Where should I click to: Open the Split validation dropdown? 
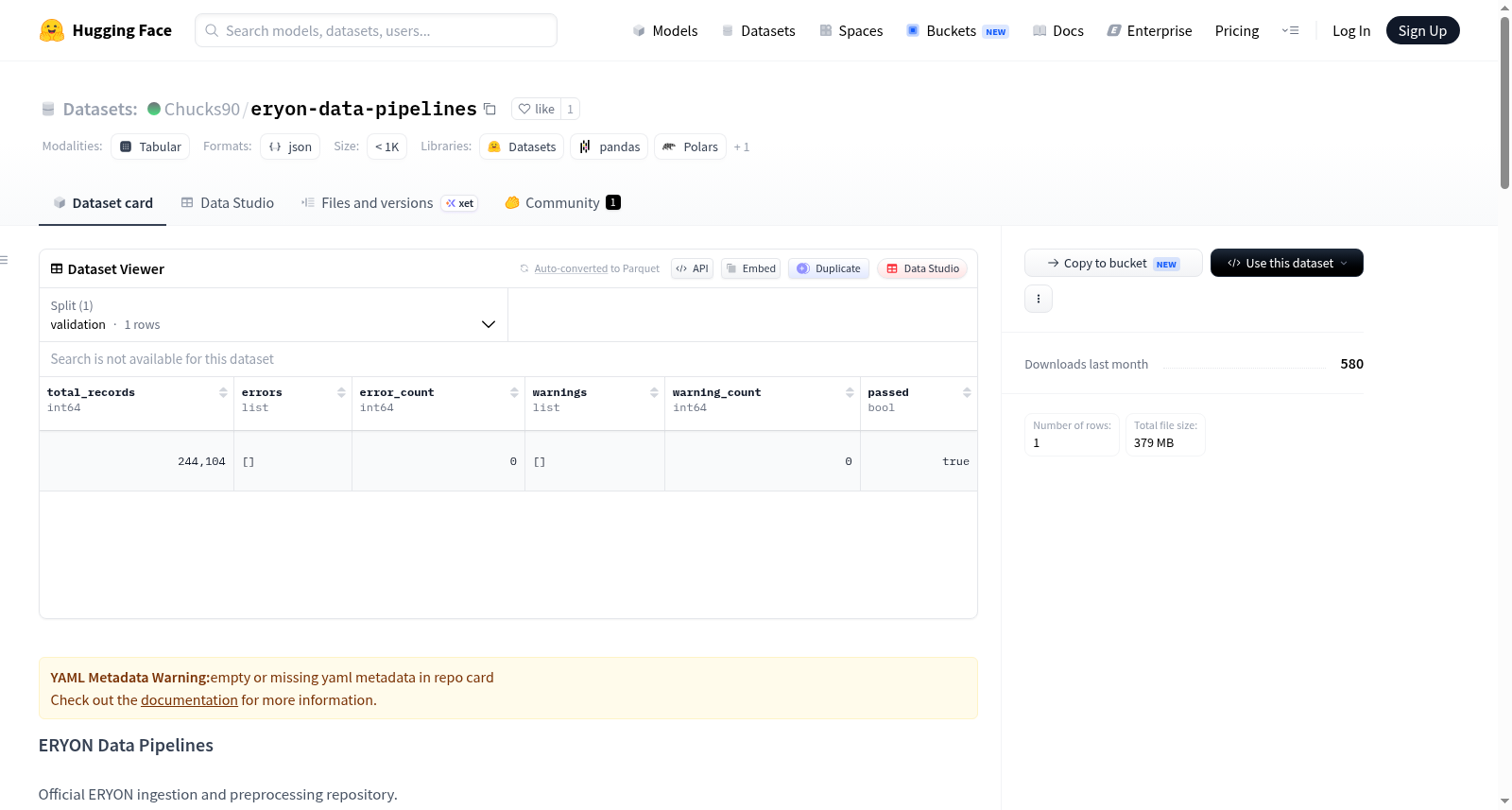pyautogui.click(x=273, y=315)
